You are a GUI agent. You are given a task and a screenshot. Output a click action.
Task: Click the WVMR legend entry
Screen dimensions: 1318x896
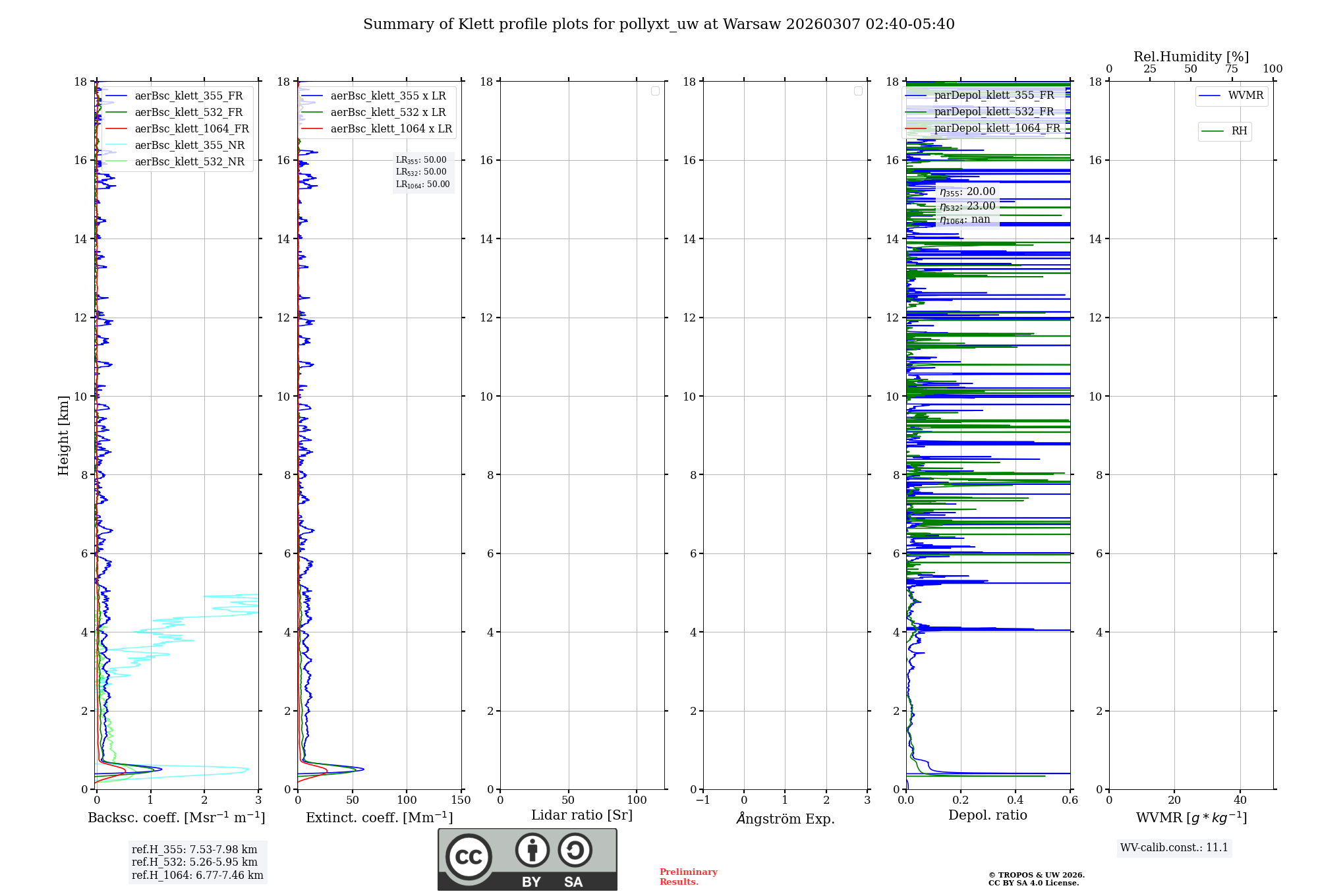coord(1245,96)
